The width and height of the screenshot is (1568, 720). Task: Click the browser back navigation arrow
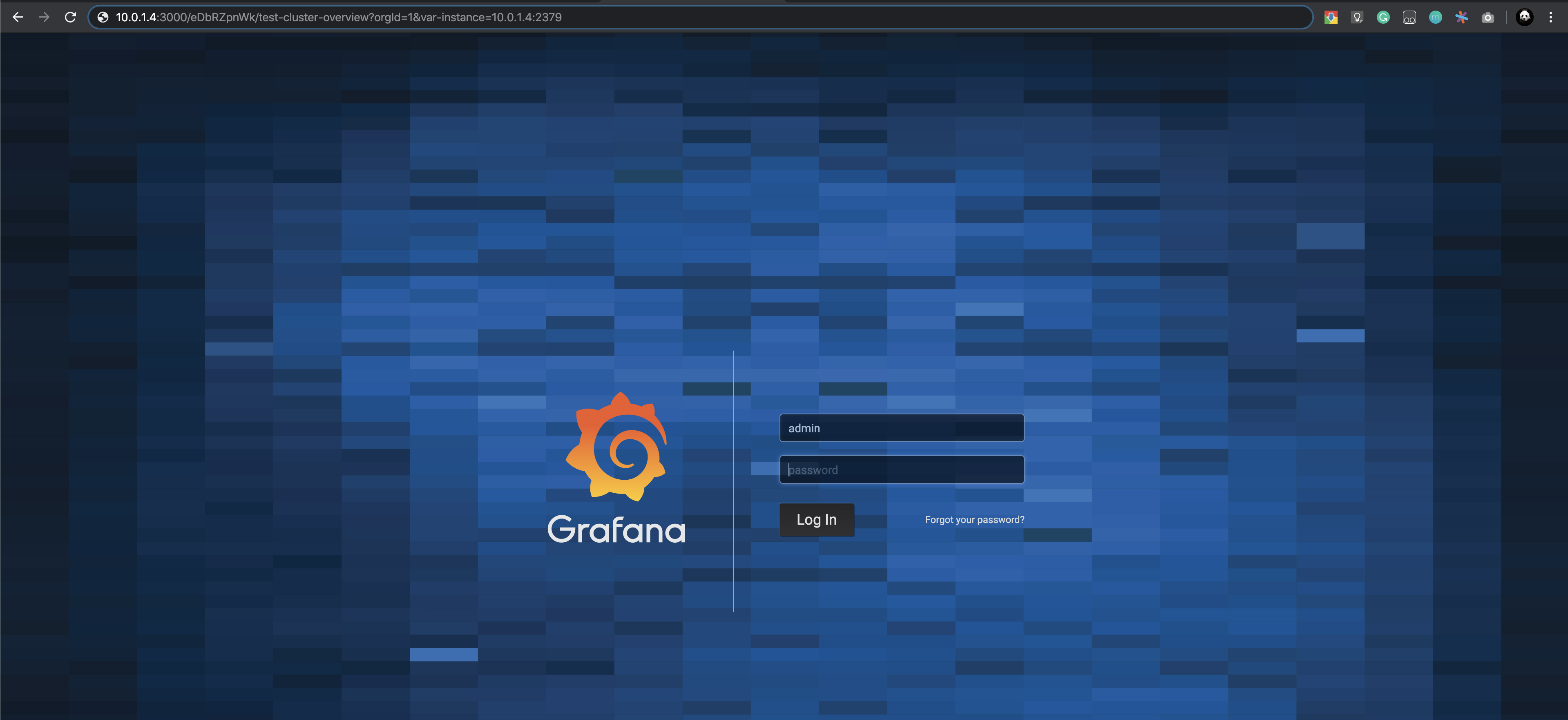point(18,17)
